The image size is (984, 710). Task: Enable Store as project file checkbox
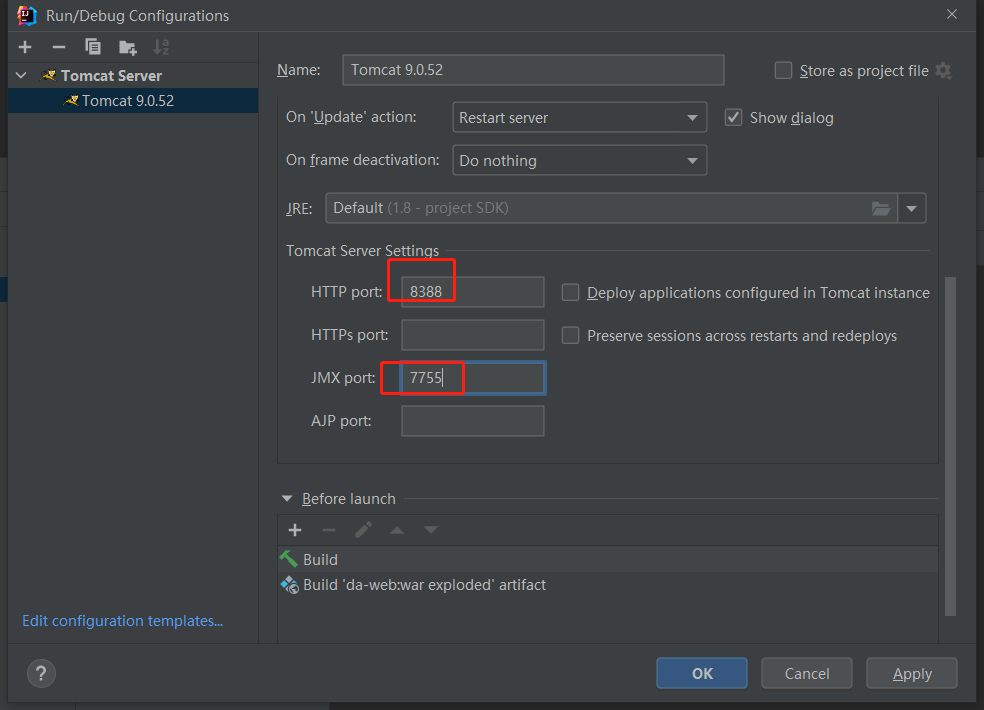pyautogui.click(x=783, y=70)
